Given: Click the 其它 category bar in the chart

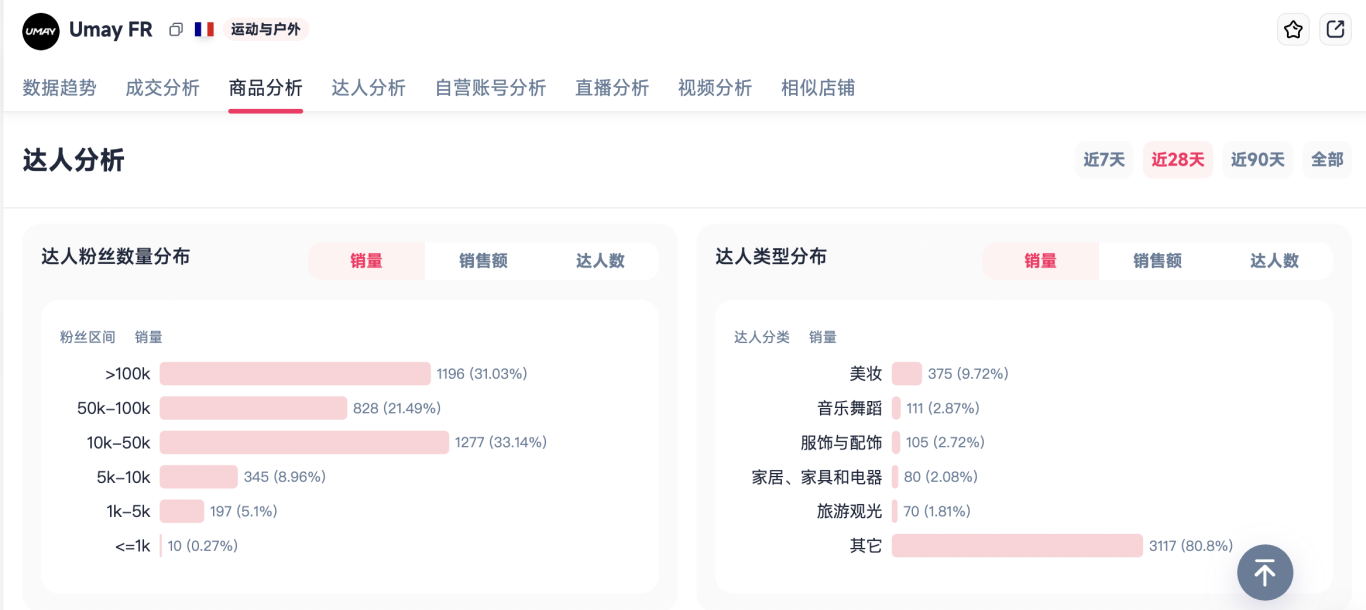Looking at the screenshot, I should click(x=1017, y=546).
